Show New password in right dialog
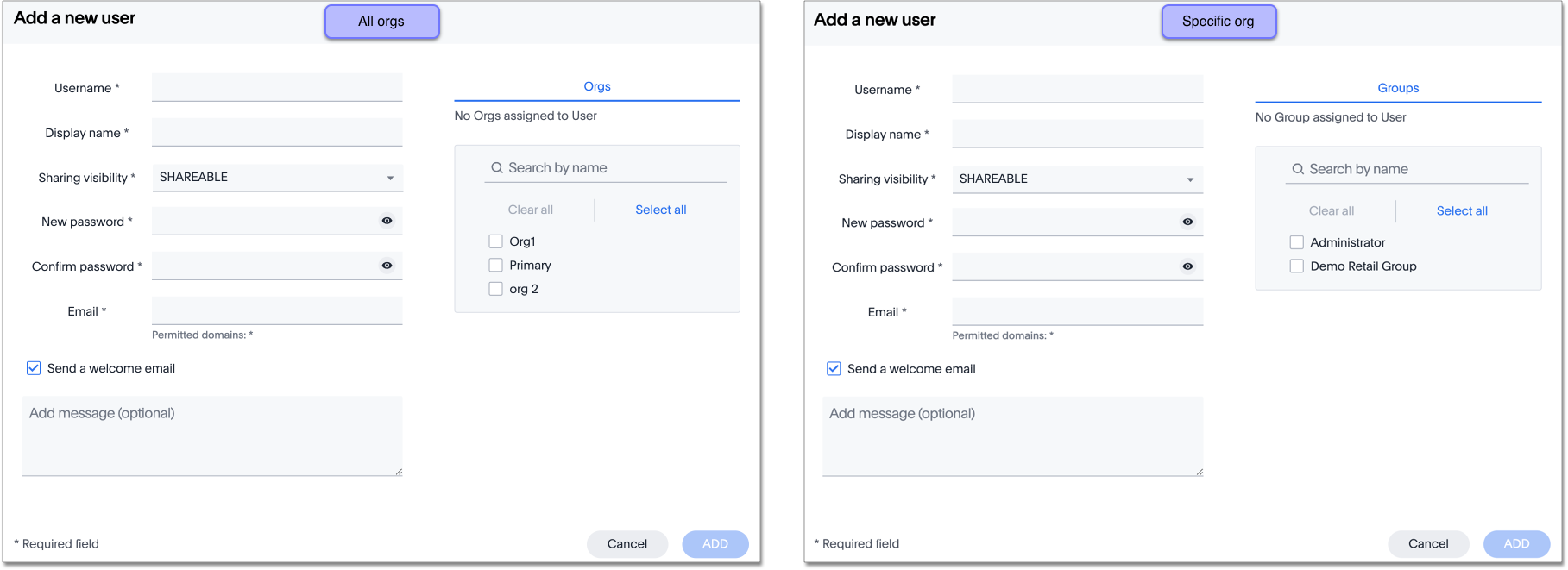This screenshot has width=1568, height=570. [1187, 222]
